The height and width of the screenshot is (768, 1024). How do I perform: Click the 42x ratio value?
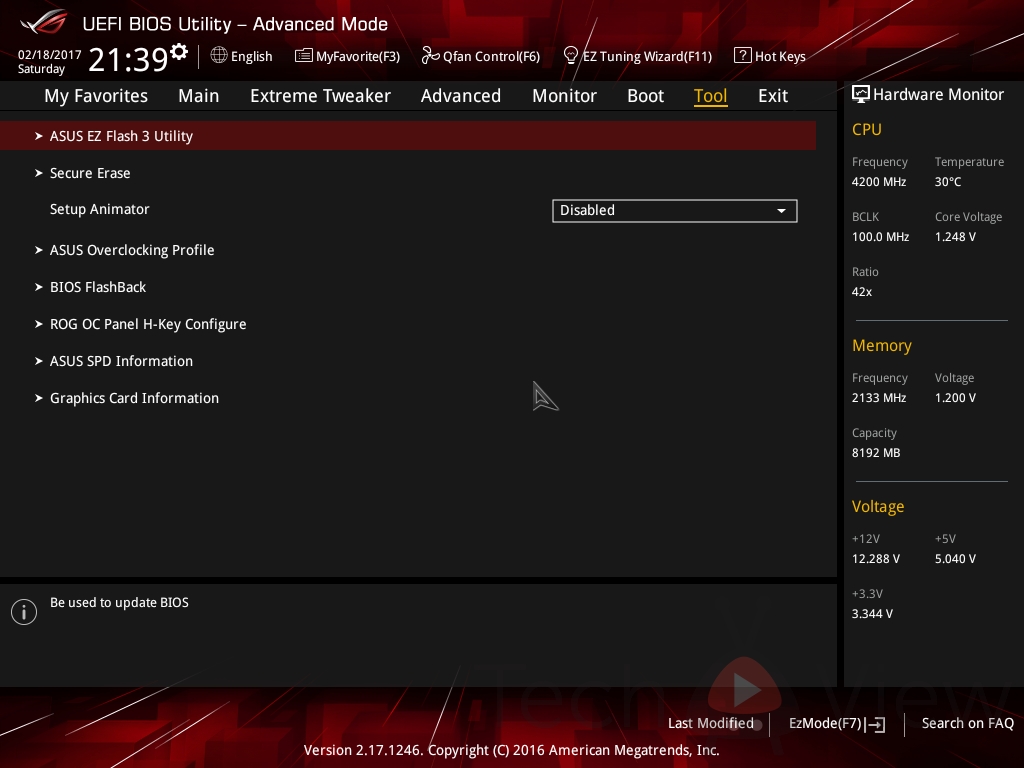click(862, 292)
